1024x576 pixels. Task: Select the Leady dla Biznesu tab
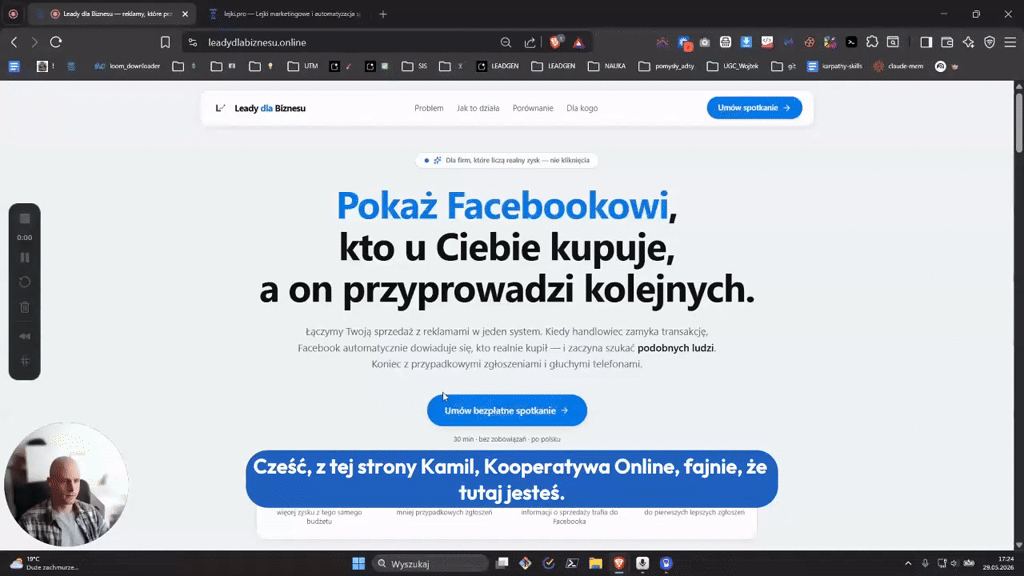(x=111, y=14)
